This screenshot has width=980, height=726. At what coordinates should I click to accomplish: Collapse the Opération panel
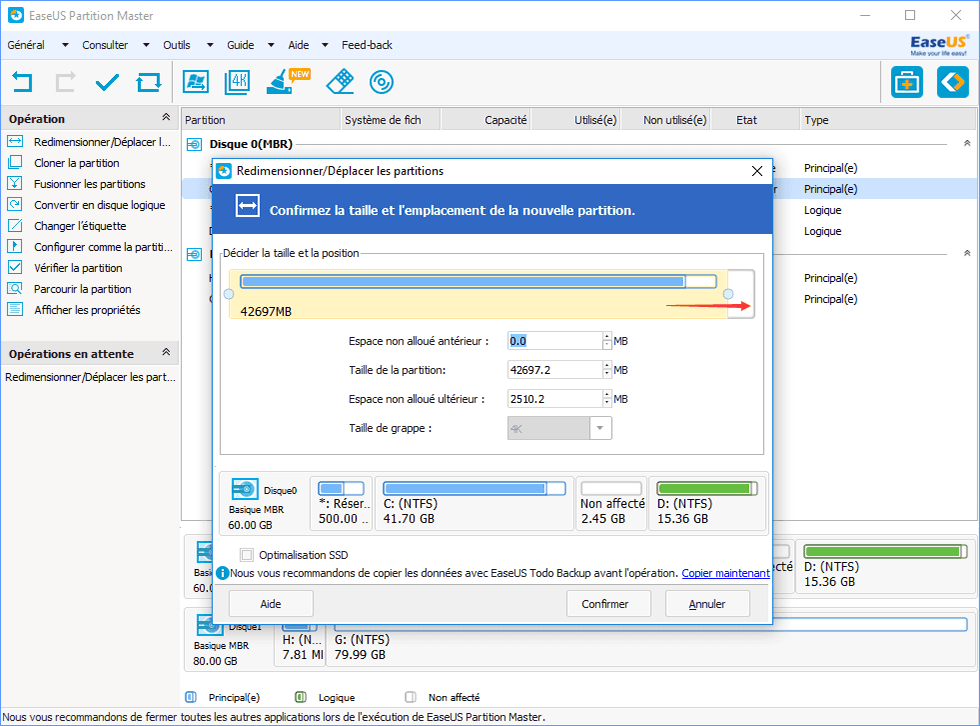[166, 117]
